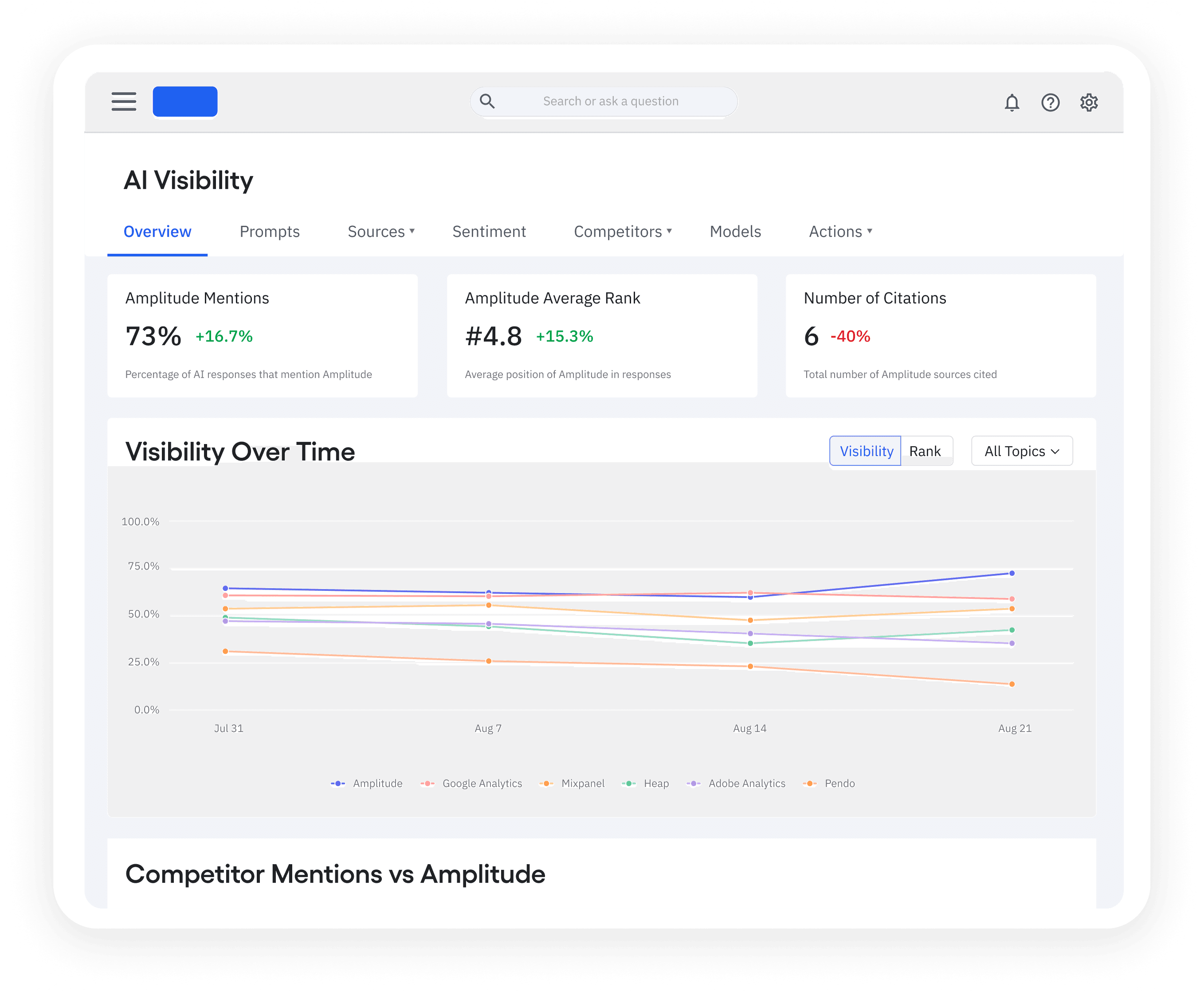Open the Sentiment tab
Image resolution: width=1204 pixels, height=991 pixels.
[x=489, y=231]
